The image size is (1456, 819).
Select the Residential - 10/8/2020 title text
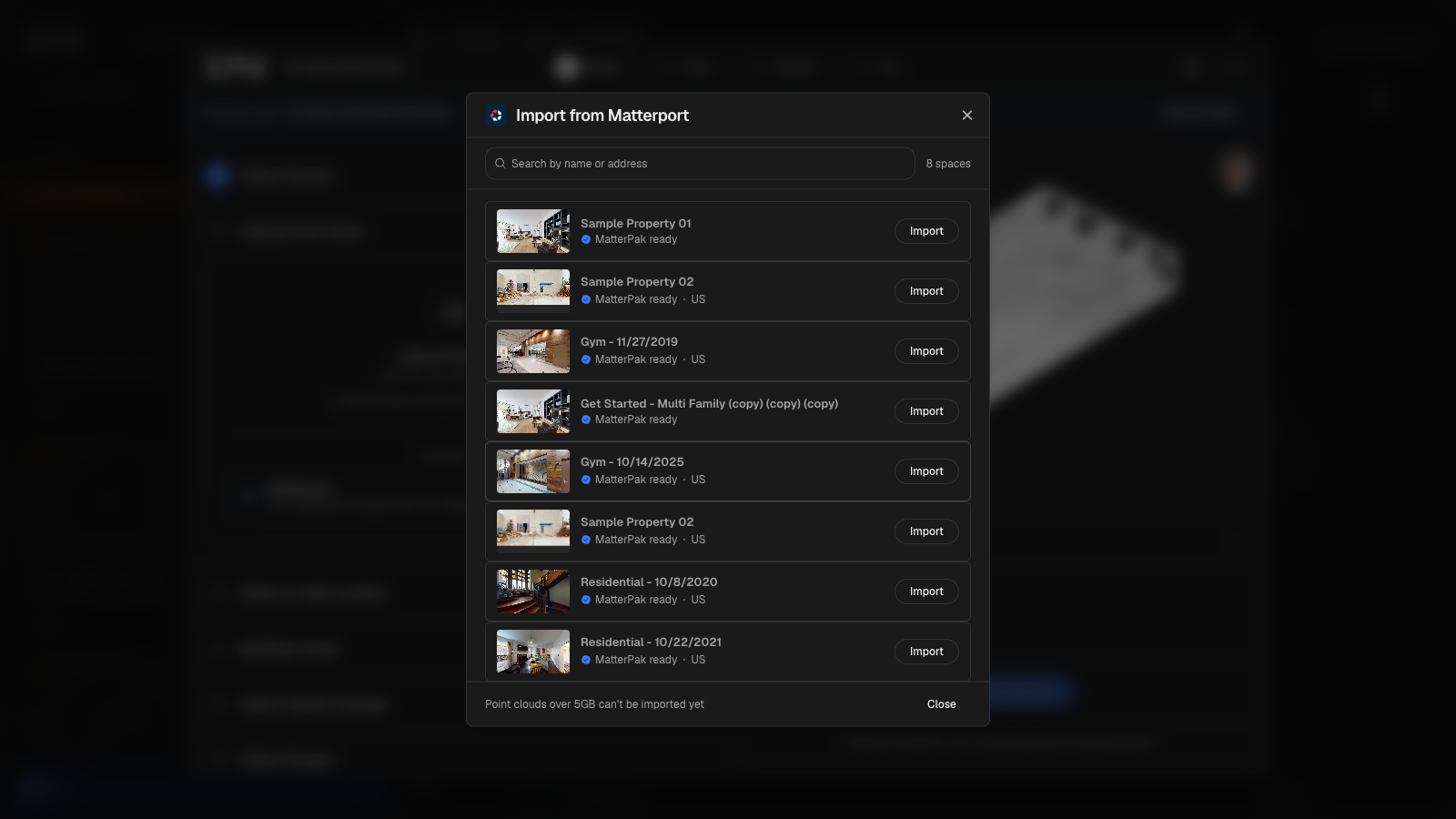[649, 582]
